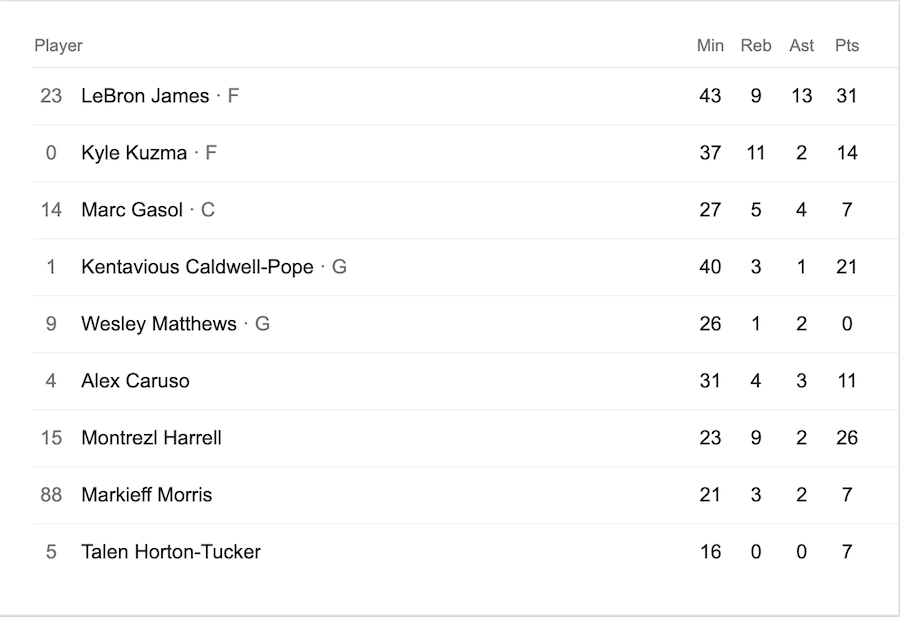The height and width of the screenshot is (617, 900).
Task: Open Montrezl Harrell player row
Action: [466, 438]
